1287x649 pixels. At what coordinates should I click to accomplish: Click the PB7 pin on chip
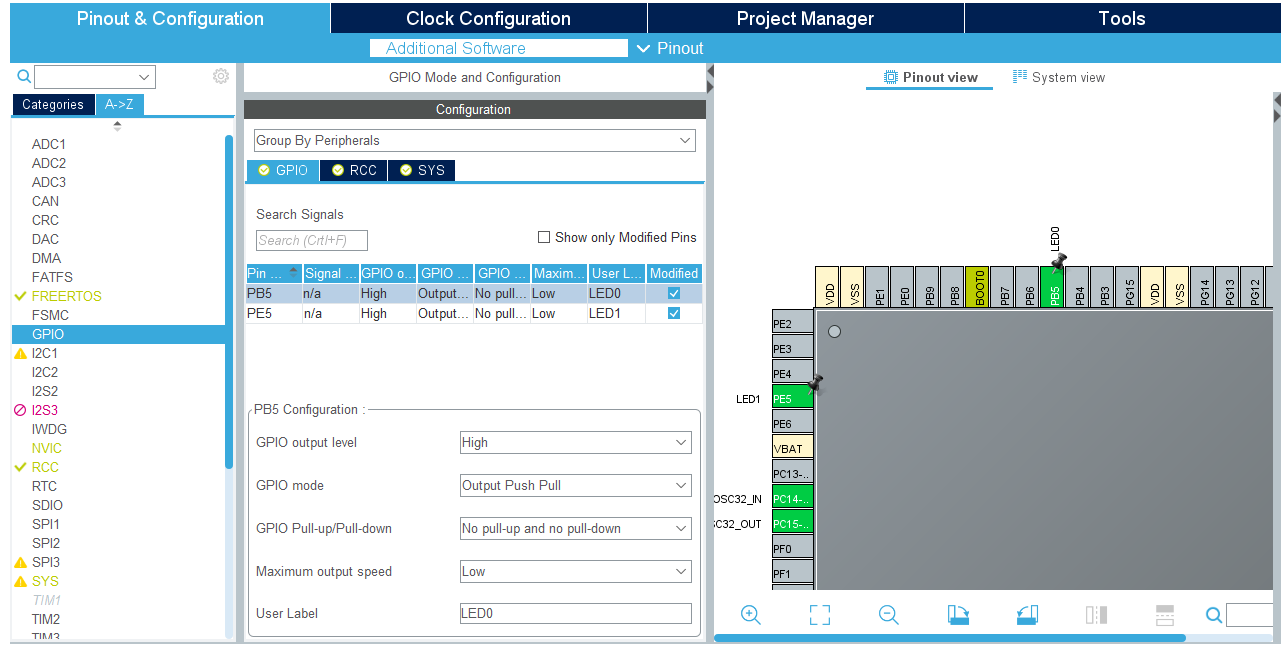(1003, 286)
